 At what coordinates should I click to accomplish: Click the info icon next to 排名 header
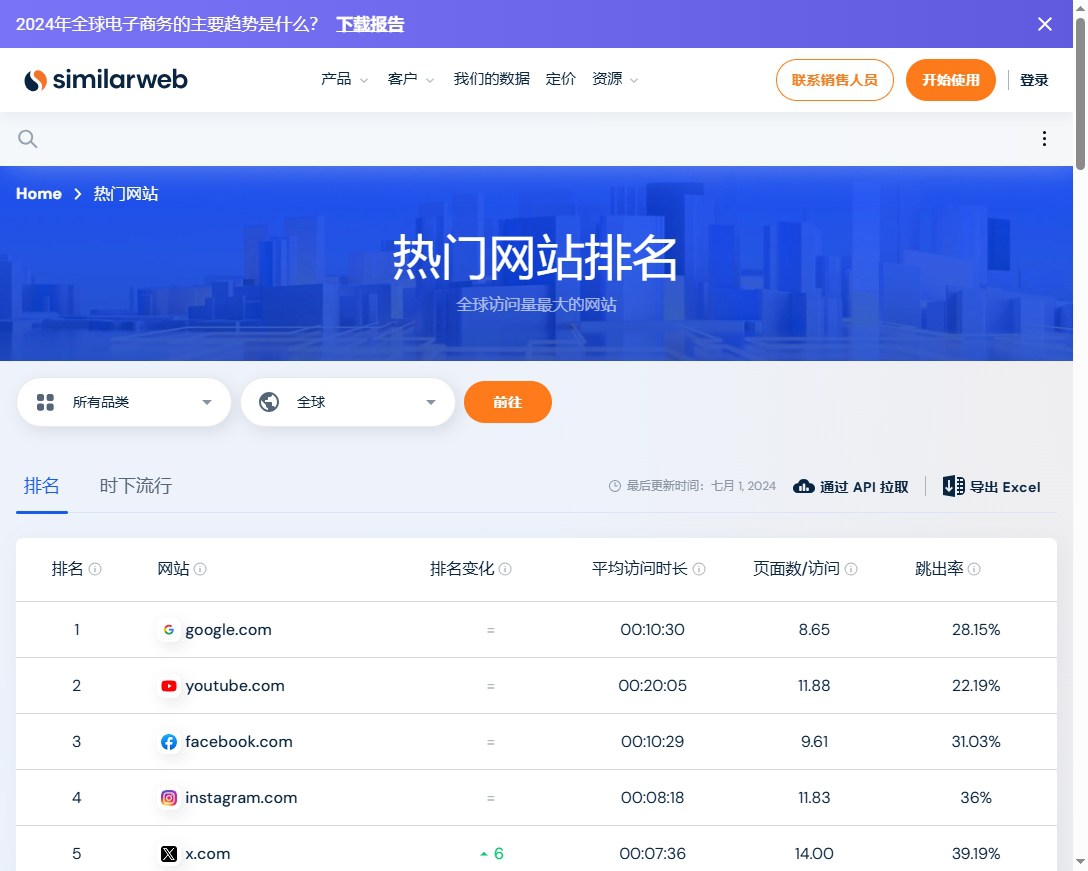[95, 569]
